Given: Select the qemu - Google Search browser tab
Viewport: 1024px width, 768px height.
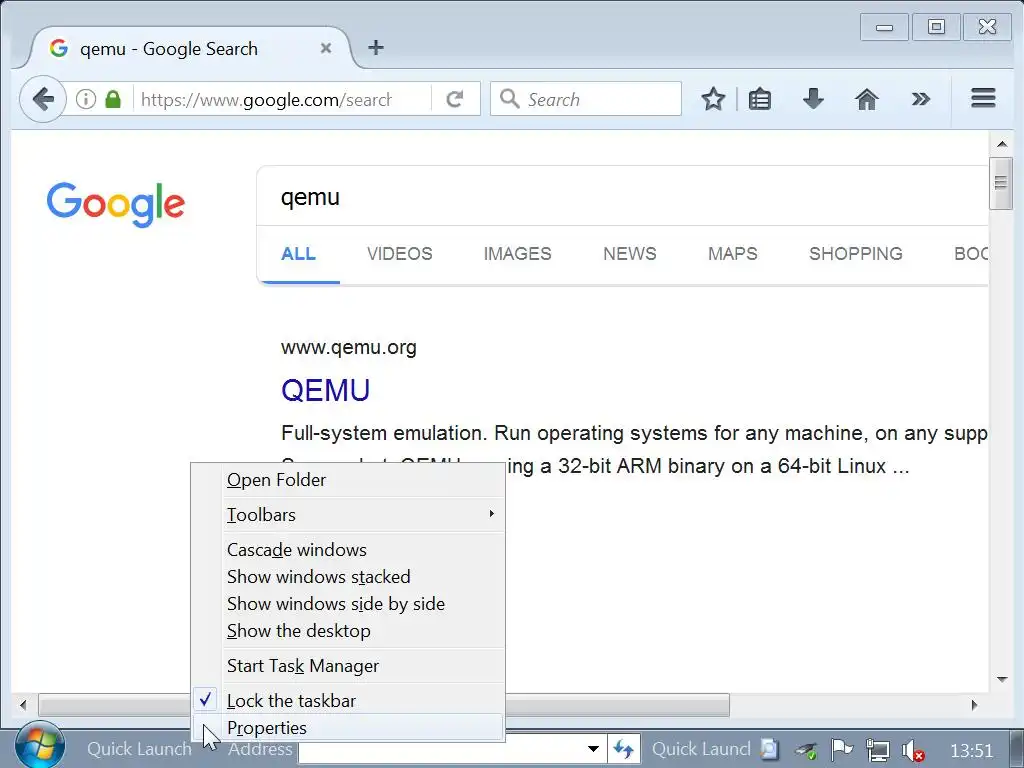Looking at the screenshot, I should [x=189, y=48].
